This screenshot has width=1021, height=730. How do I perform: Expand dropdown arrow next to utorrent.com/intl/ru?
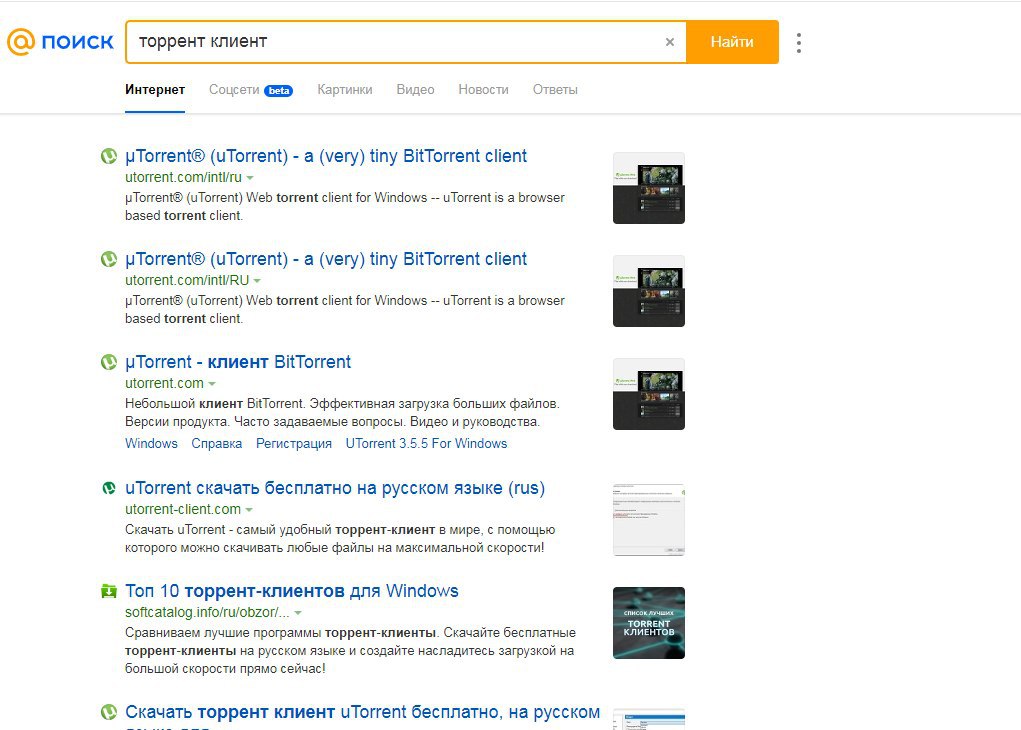(x=250, y=178)
